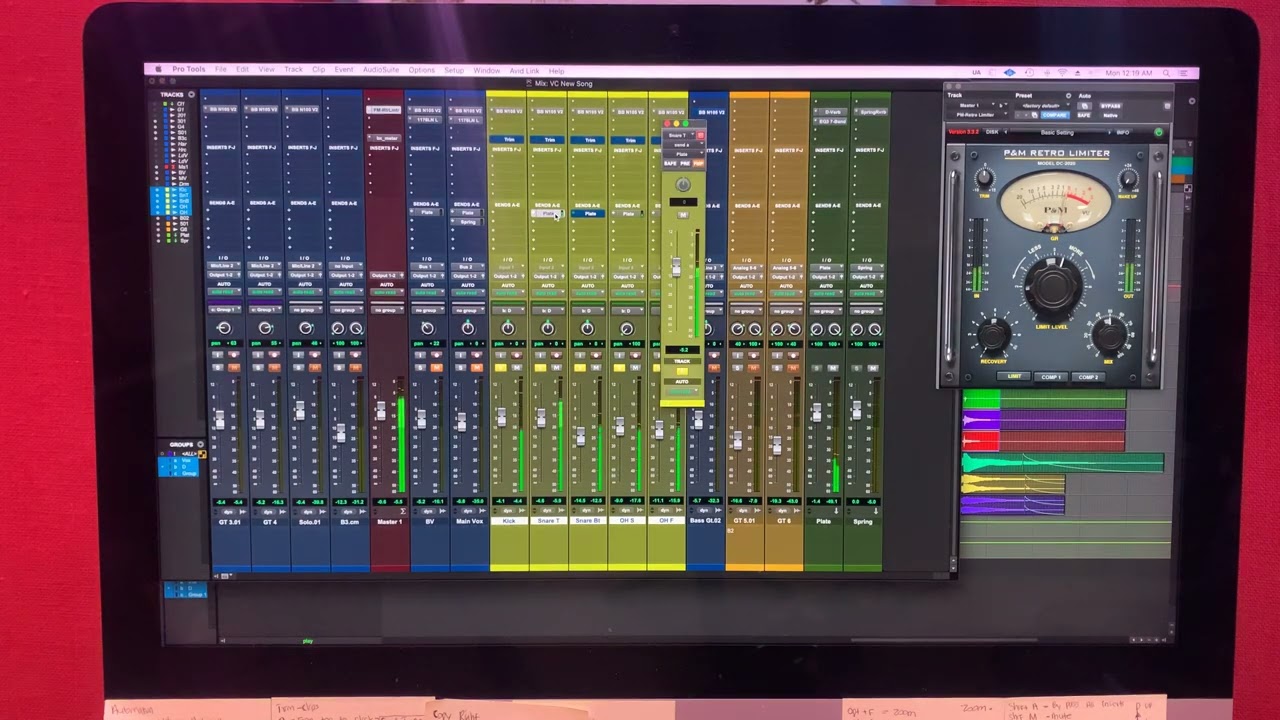The image size is (1280, 720).
Task: Move the fader in the floating send window
Action: [x=676, y=267]
